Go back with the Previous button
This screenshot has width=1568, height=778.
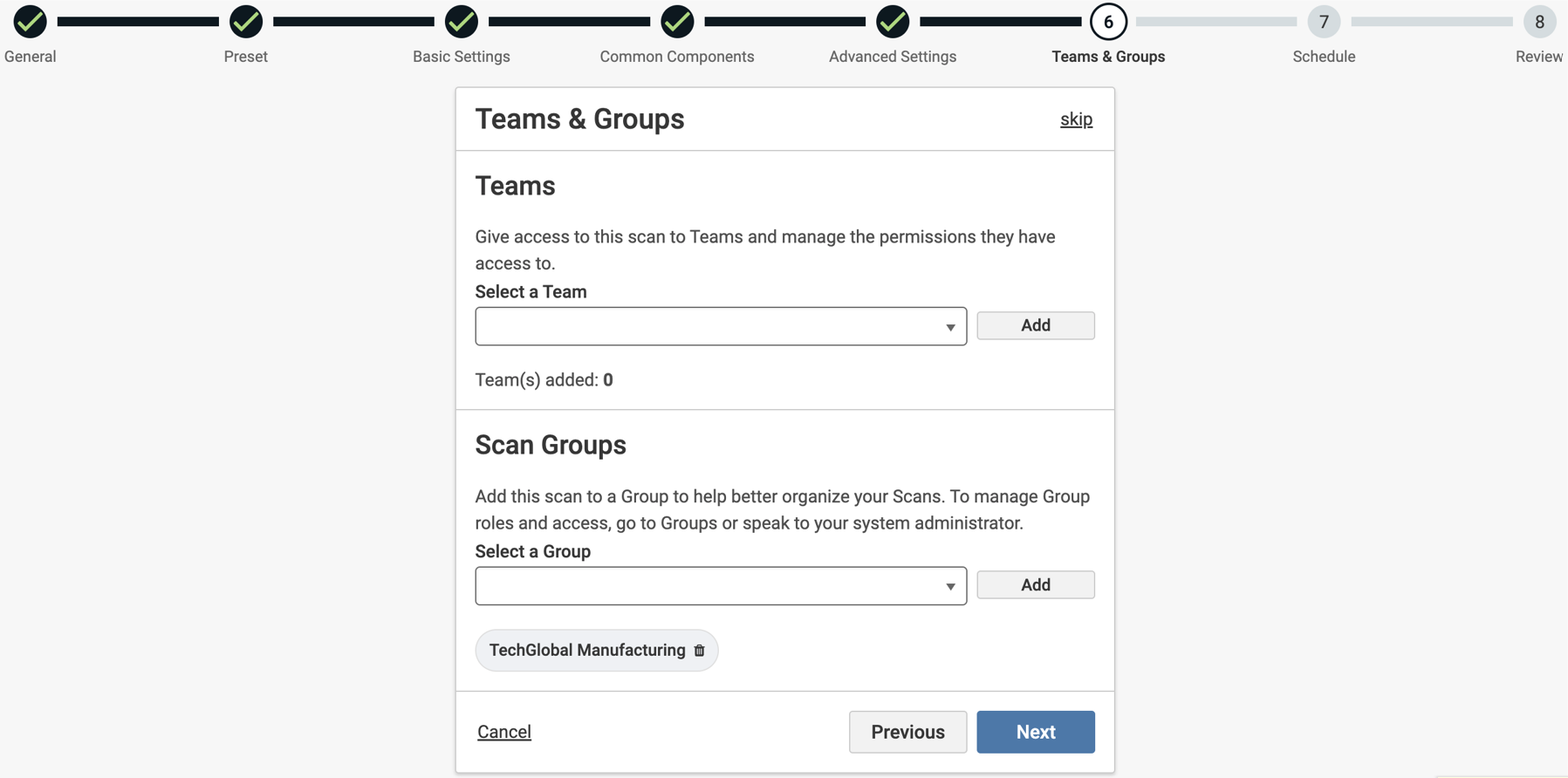tap(907, 732)
